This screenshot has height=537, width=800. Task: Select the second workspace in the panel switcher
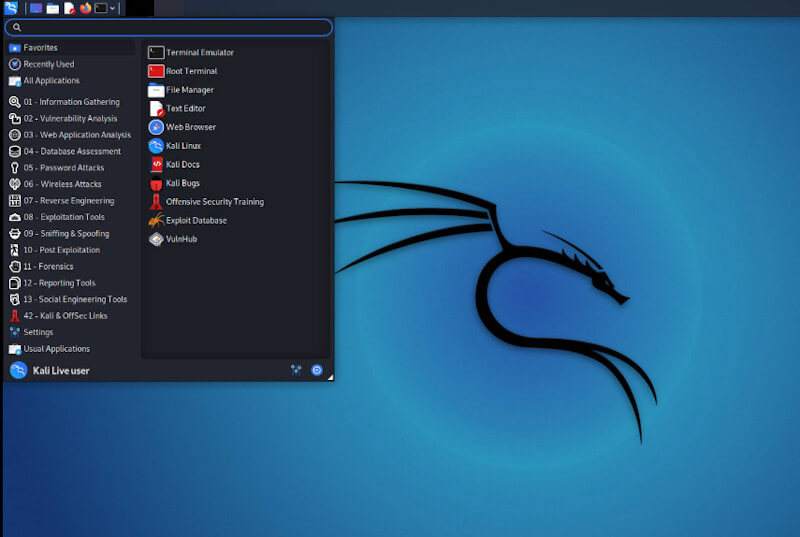(169, 8)
